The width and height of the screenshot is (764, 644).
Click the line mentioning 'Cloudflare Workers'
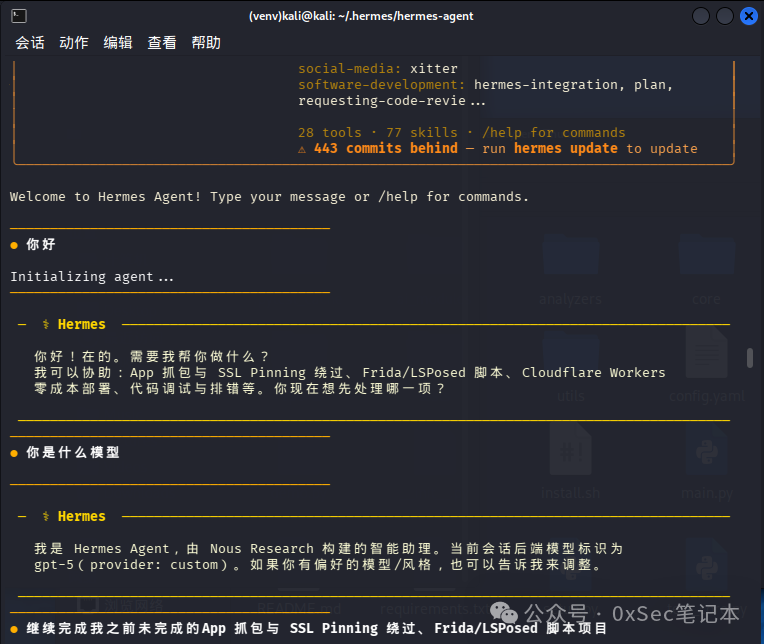click(349, 373)
